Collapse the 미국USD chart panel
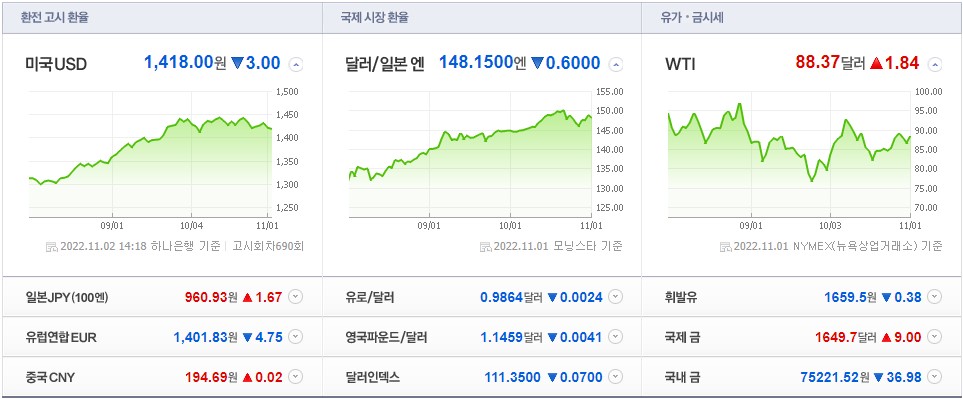Image resolution: width=963 pixels, height=399 pixels. pyautogui.click(x=296, y=64)
